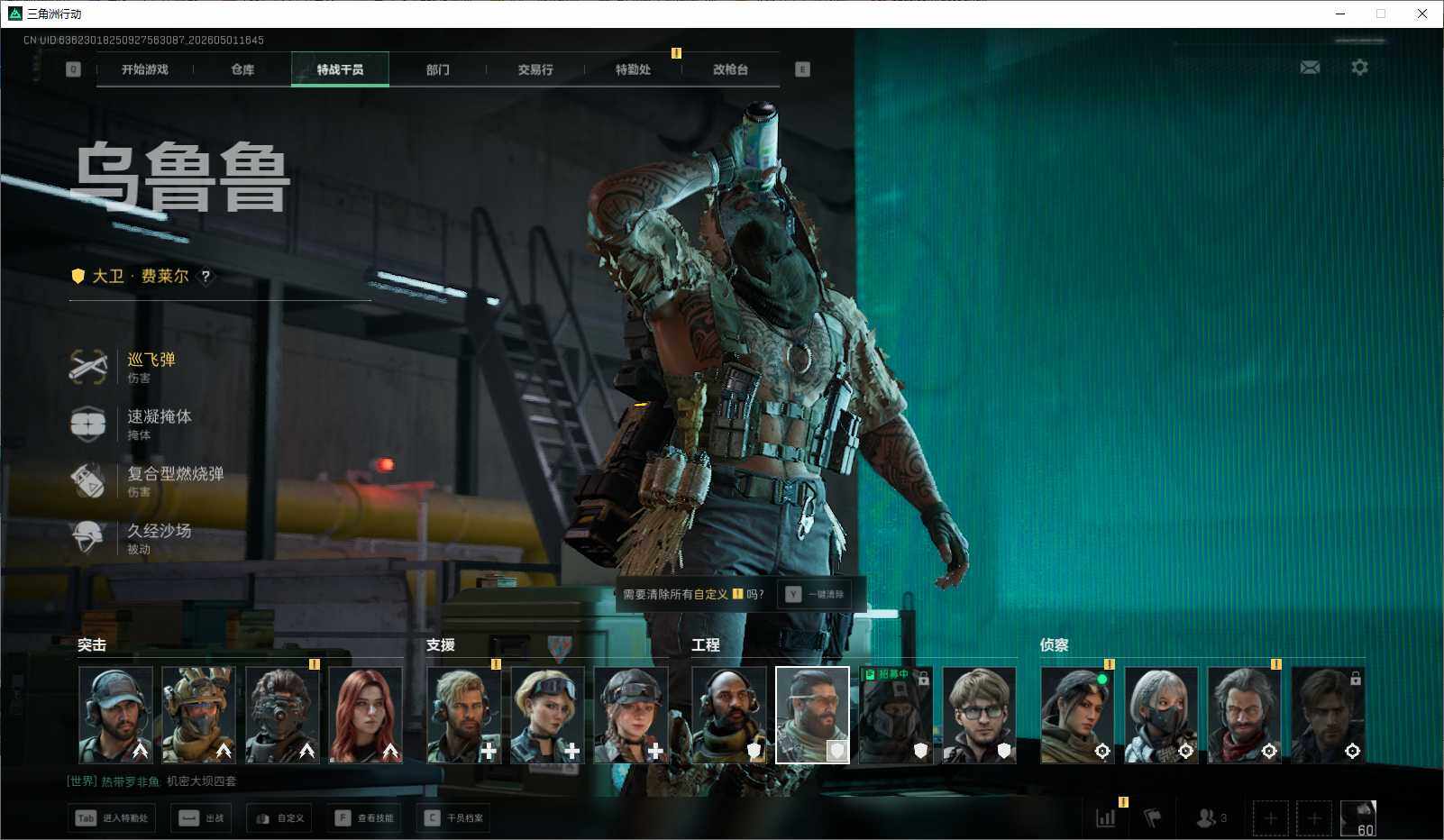Select the 复合型燃烧弹 skill icon
Image resolution: width=1444 pixels, height=840 pixels.
pos(88,480)
